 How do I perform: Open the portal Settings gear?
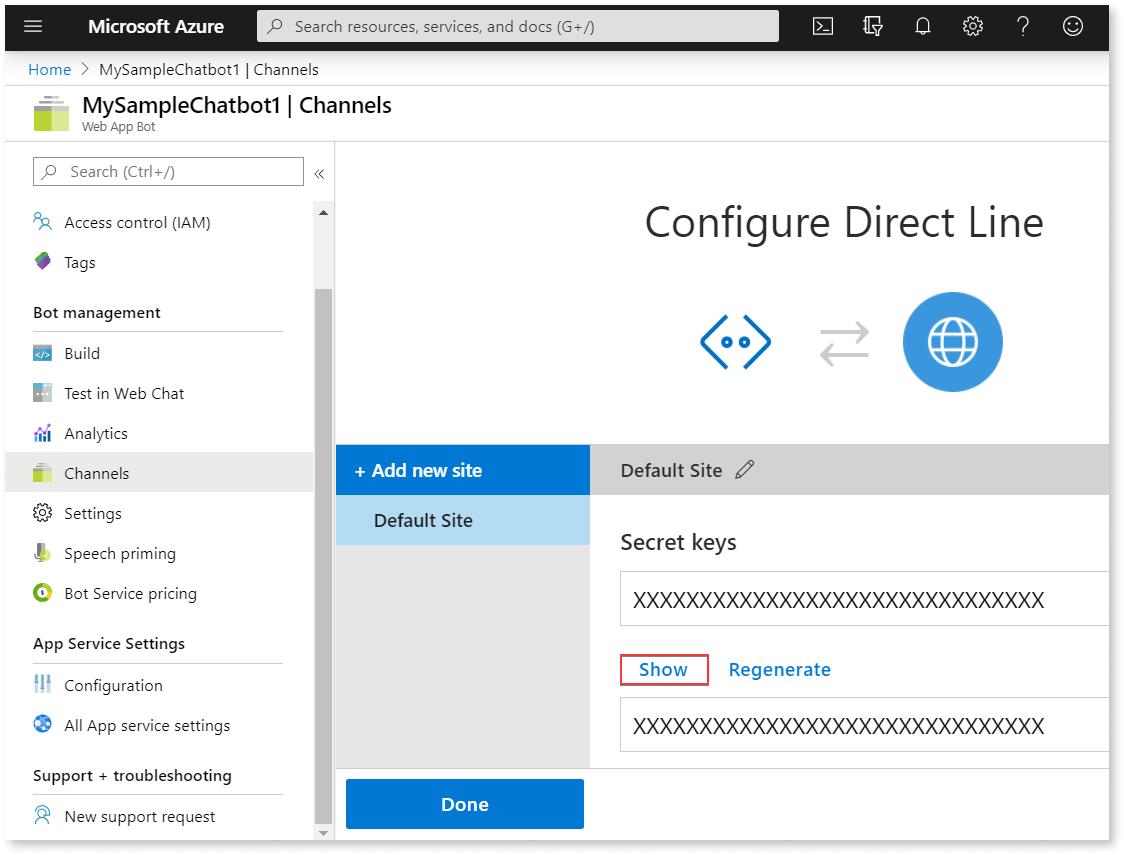tap(972, 26)
